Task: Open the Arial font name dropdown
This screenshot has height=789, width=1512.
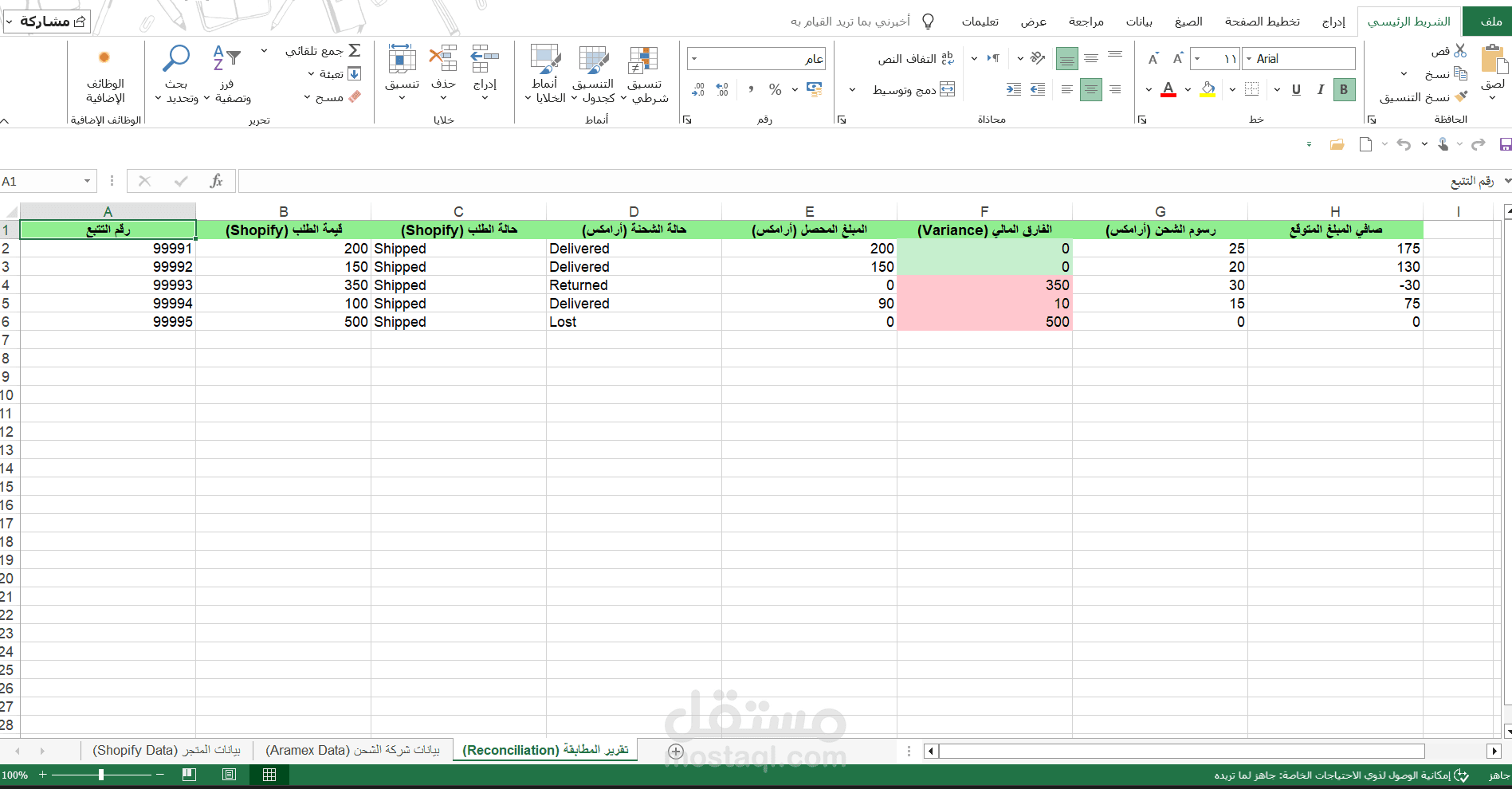Action: 1249,58
